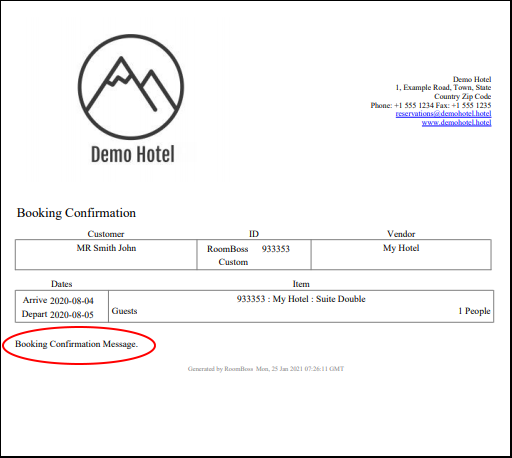Click the Arrive 2020-08-04 date
This screenshot has height=458, width=512.
coord(58,301)
